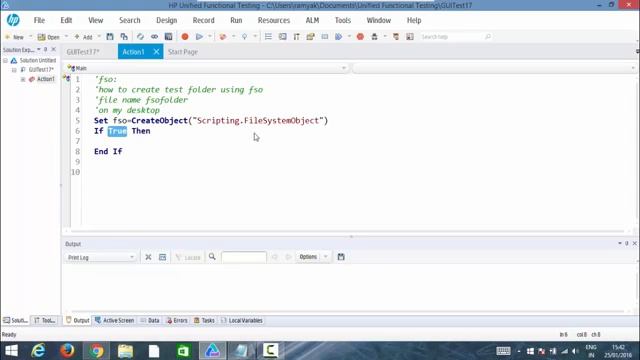
Task: Click the Locate button in Output
Action: [x=188, y=257]
